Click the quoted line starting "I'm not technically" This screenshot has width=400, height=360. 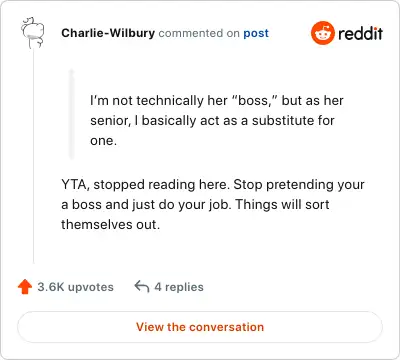pos(217,100)
